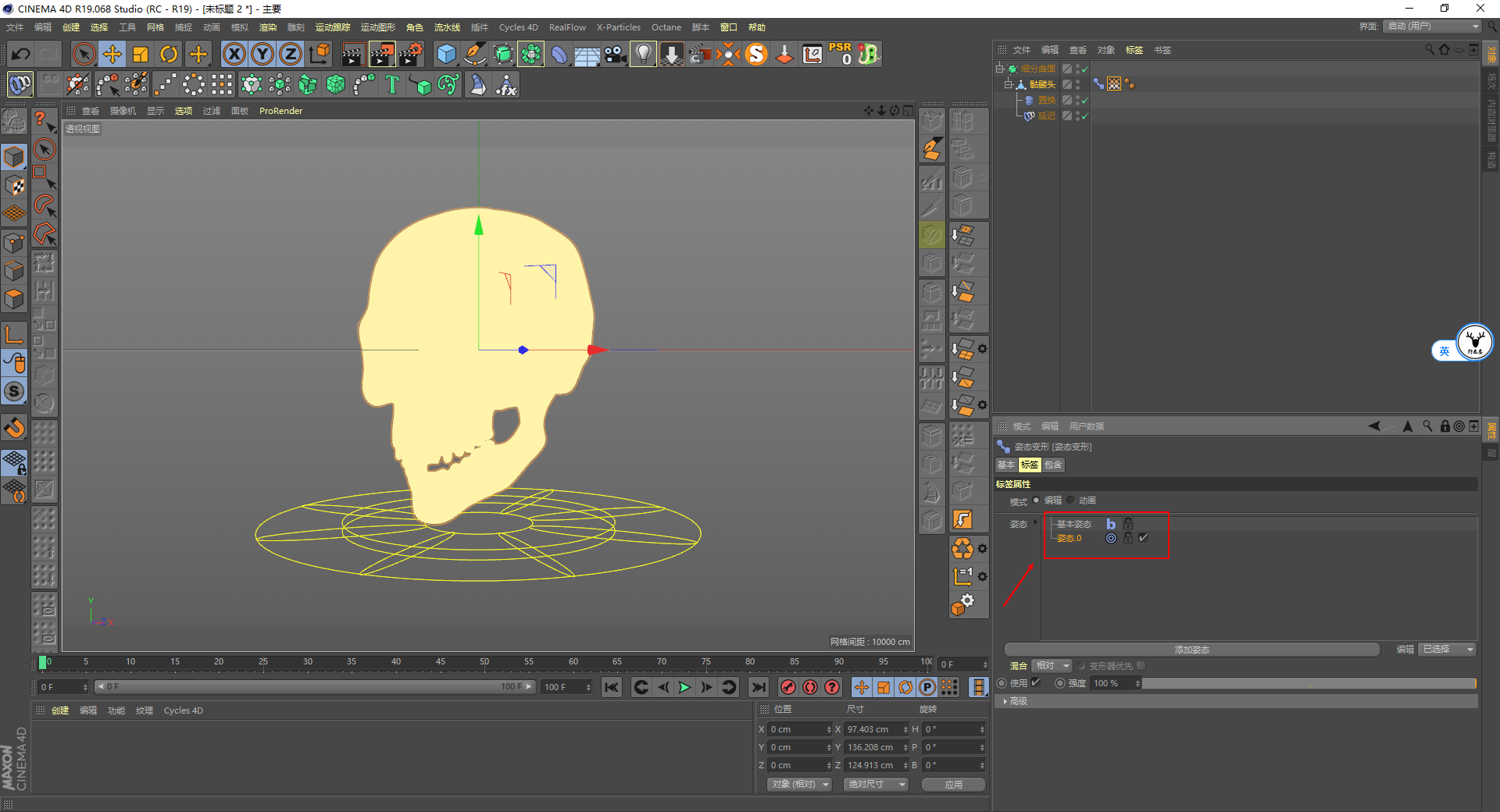The width and height of the screenshot is (1500, 812).
Task: Collapse the 细分曲面 tree node
Action: 999,69
